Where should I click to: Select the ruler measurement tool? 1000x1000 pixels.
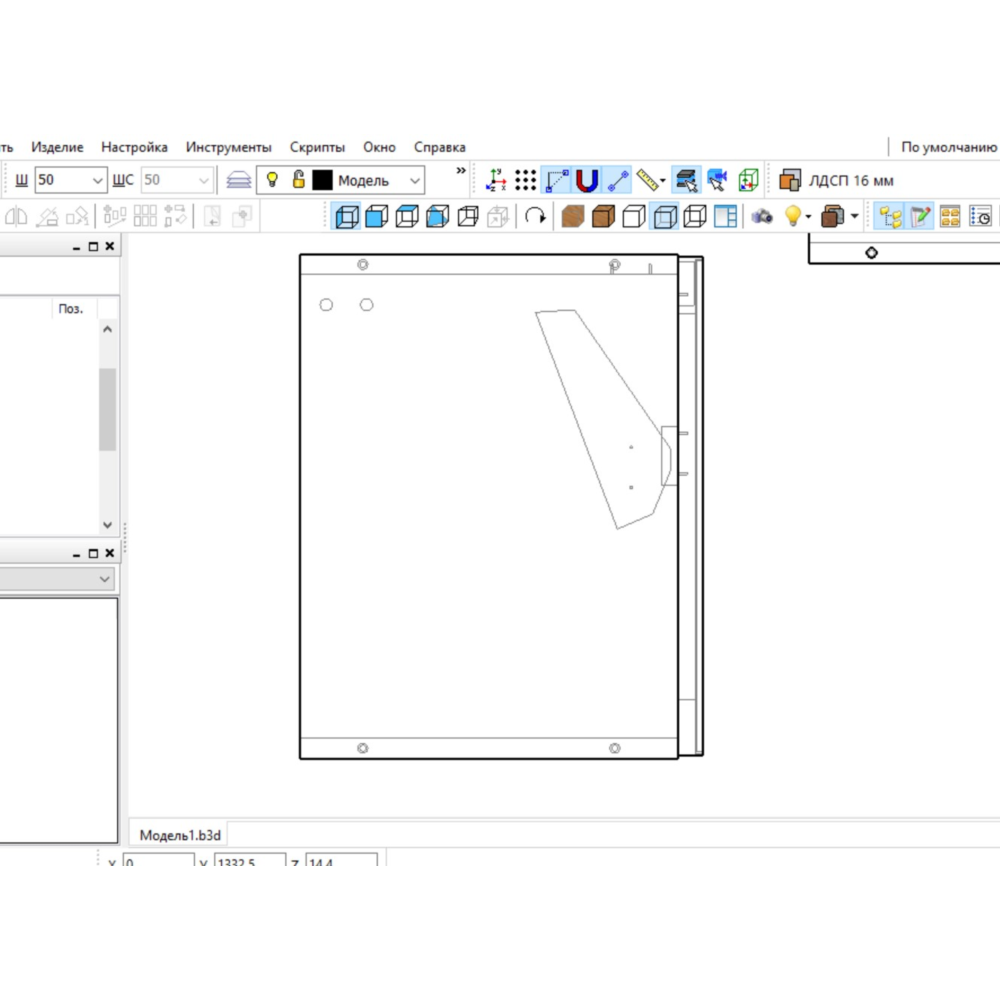point(648,181)
